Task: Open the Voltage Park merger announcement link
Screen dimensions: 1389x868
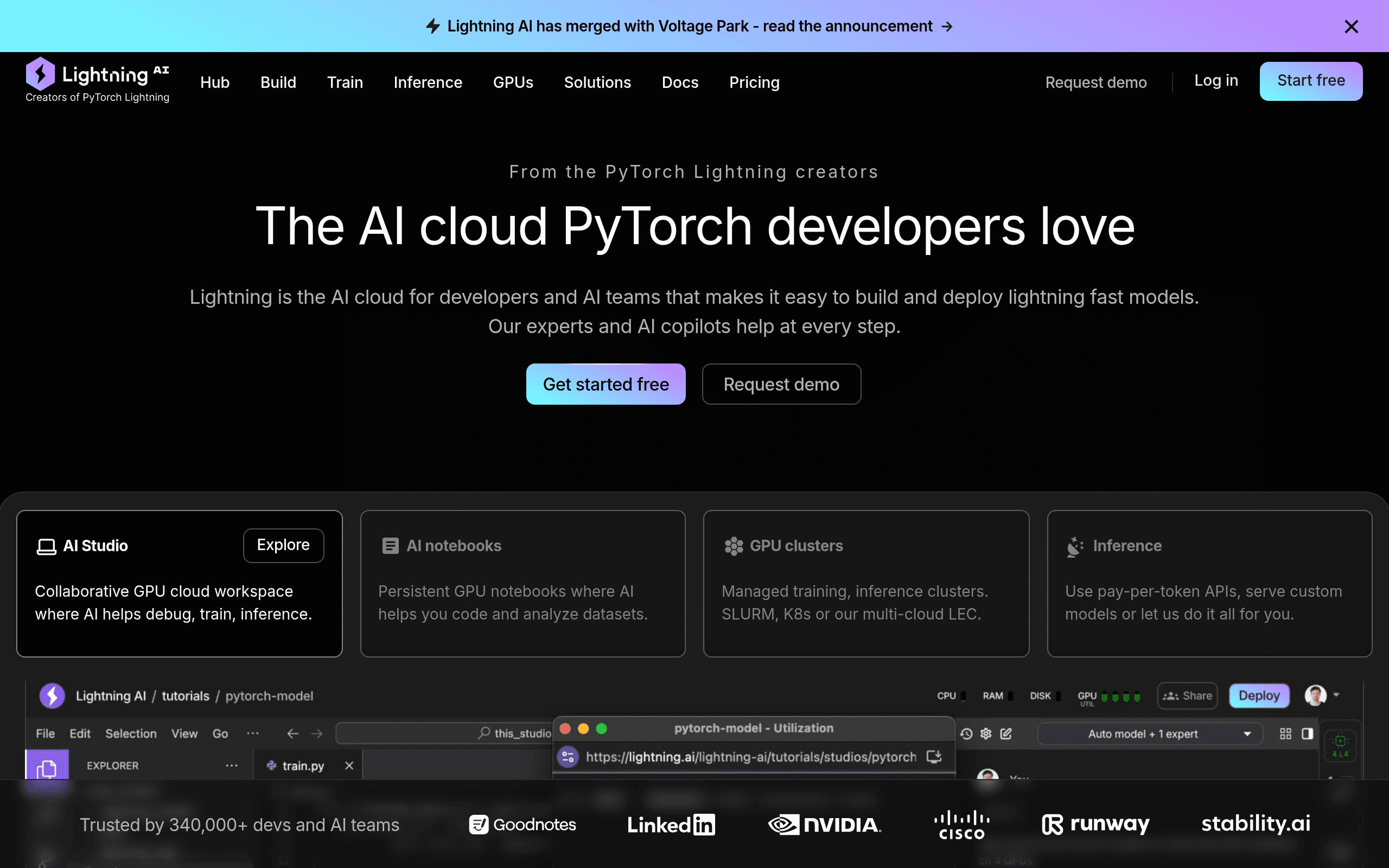Action: tap(689, 27)
